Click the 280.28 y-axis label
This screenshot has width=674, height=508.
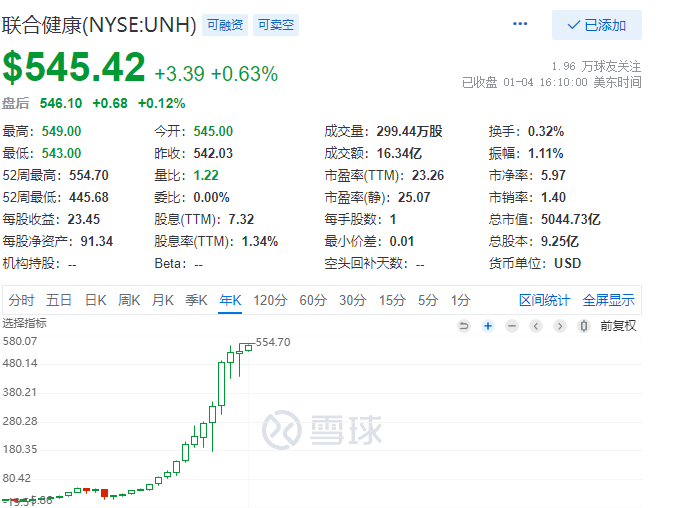pos(20,421)
